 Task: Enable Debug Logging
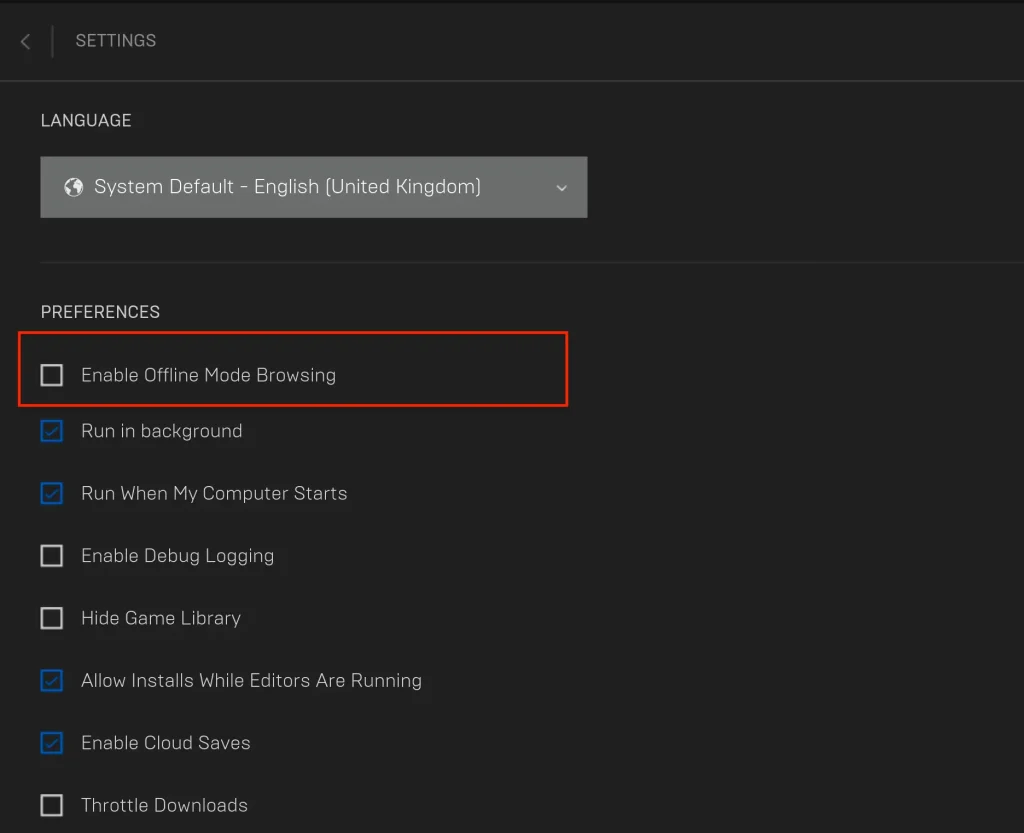coord(51,555)
